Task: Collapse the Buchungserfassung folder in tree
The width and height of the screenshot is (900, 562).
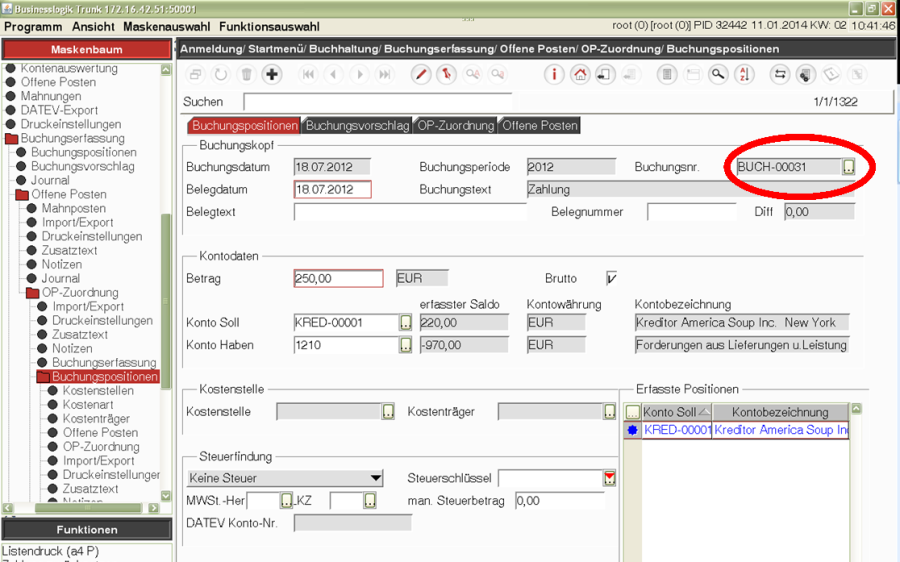Action: [12, 139]
